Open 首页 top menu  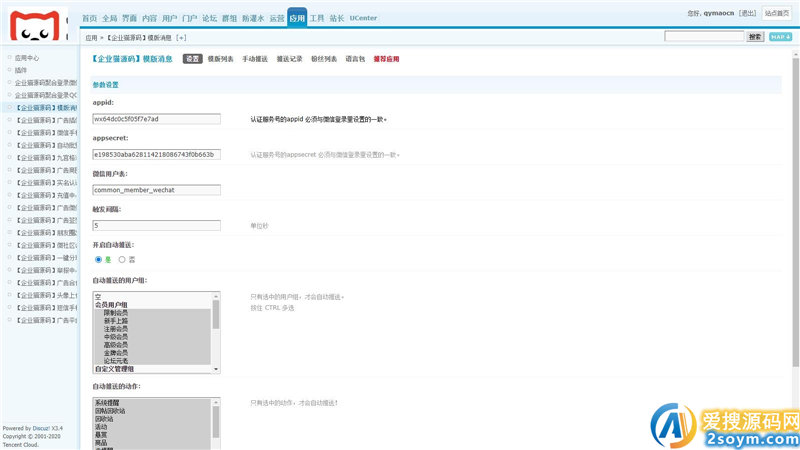pos(89,18)
